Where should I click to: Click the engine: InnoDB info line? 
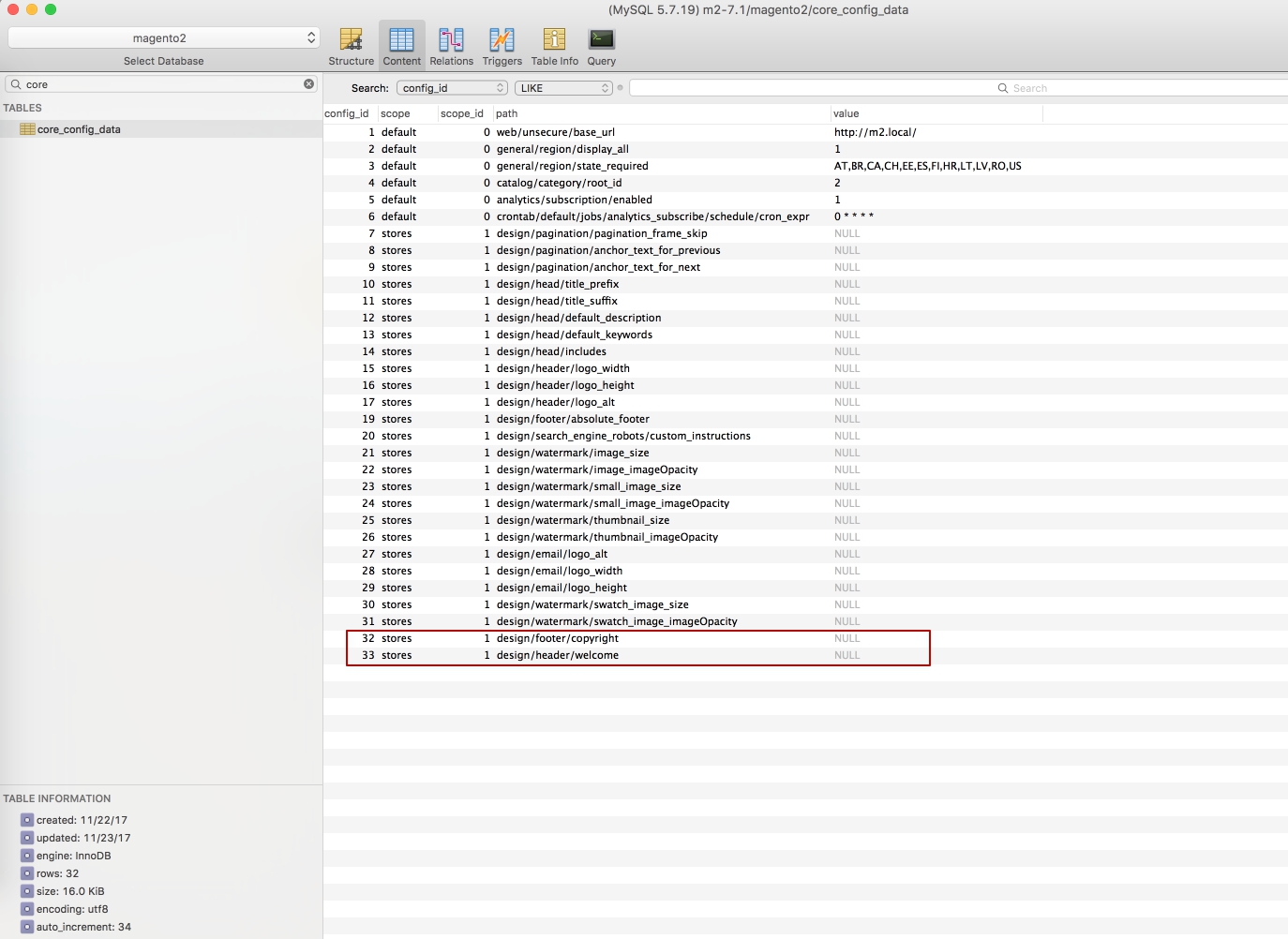(x=73, y=856)
